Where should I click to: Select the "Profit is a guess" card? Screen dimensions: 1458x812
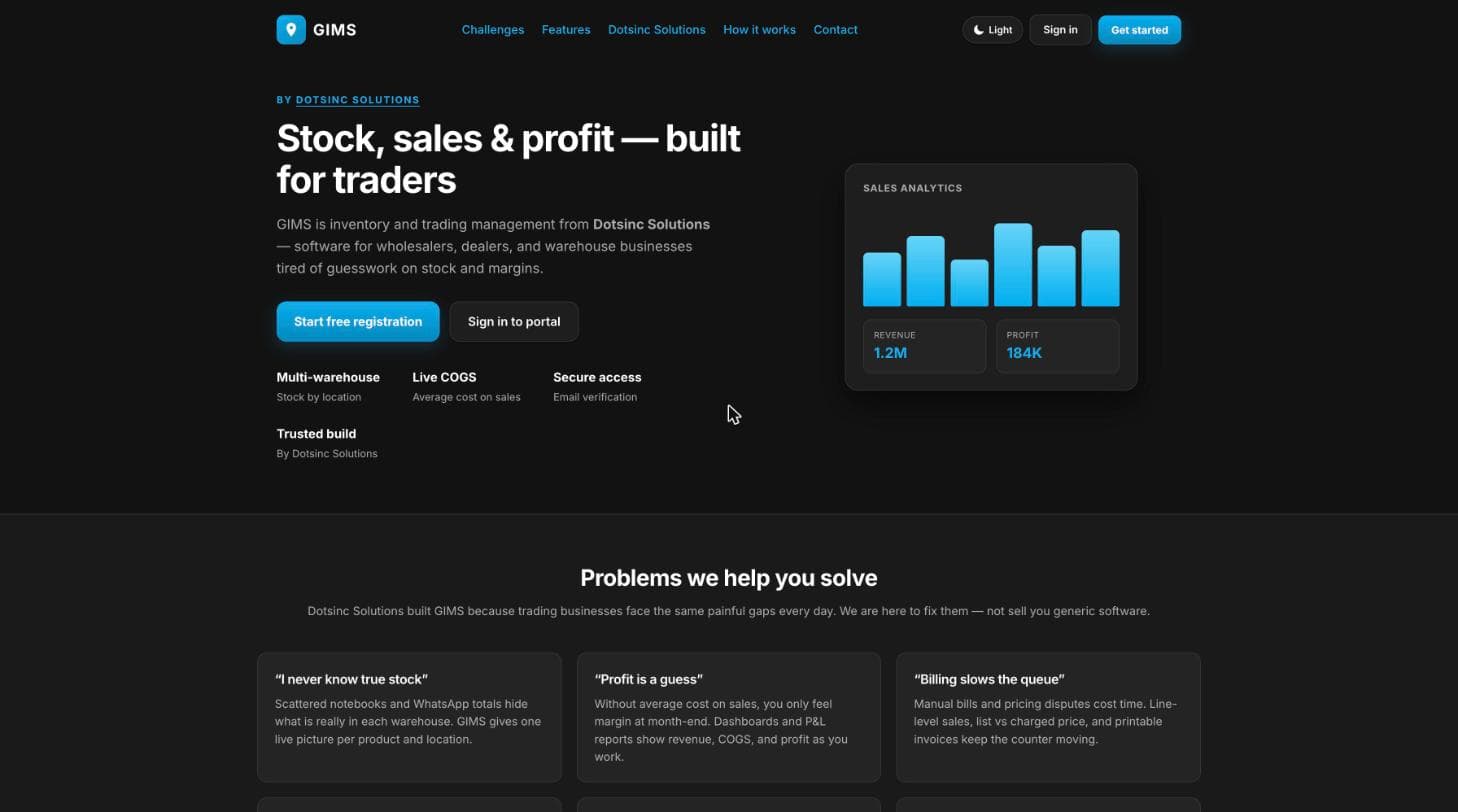729,717
